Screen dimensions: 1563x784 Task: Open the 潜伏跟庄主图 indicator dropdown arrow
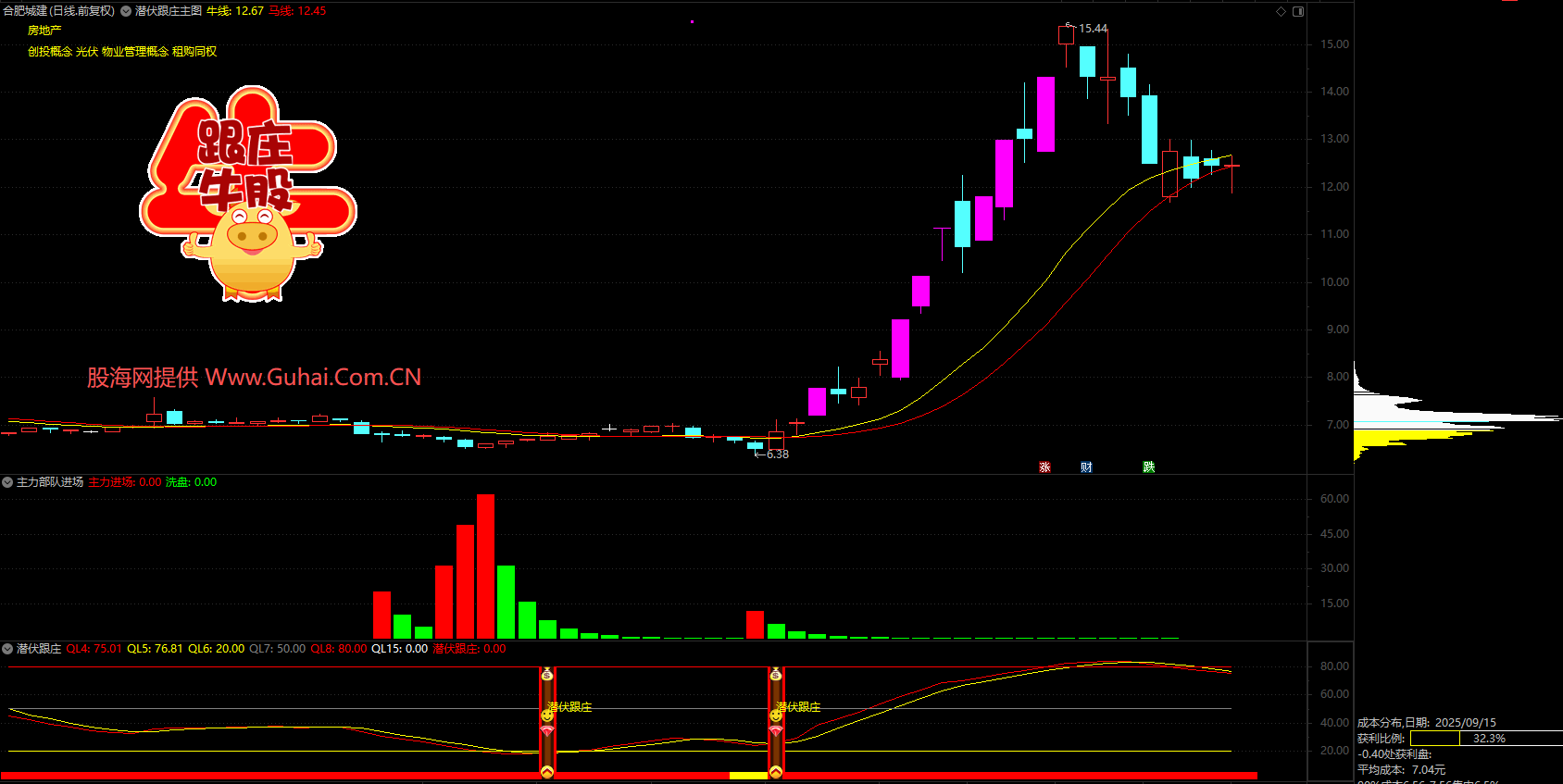[126, 11]
